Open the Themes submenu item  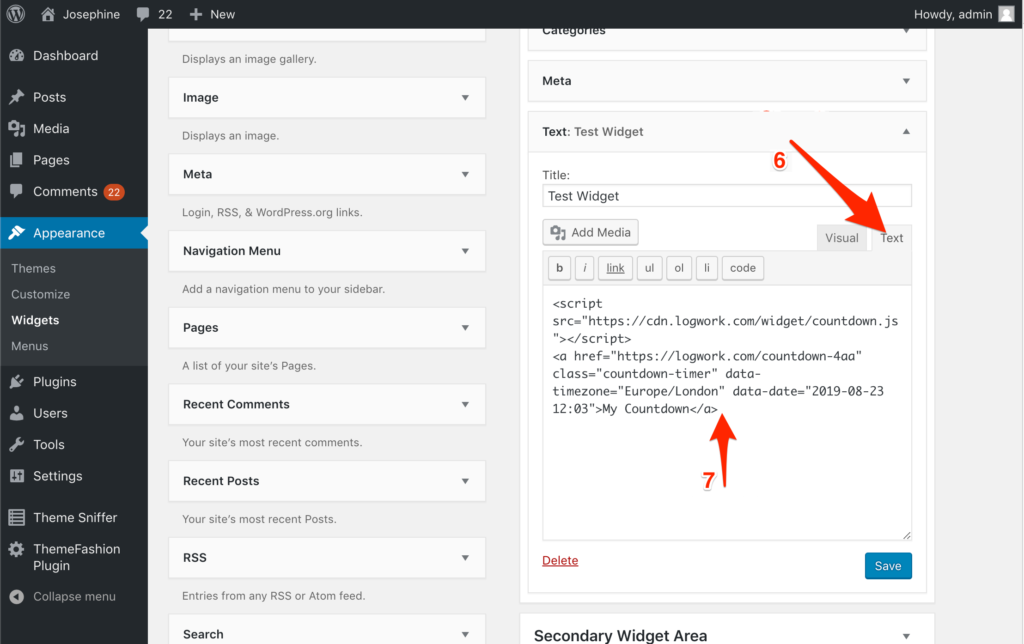coord(33,268)
